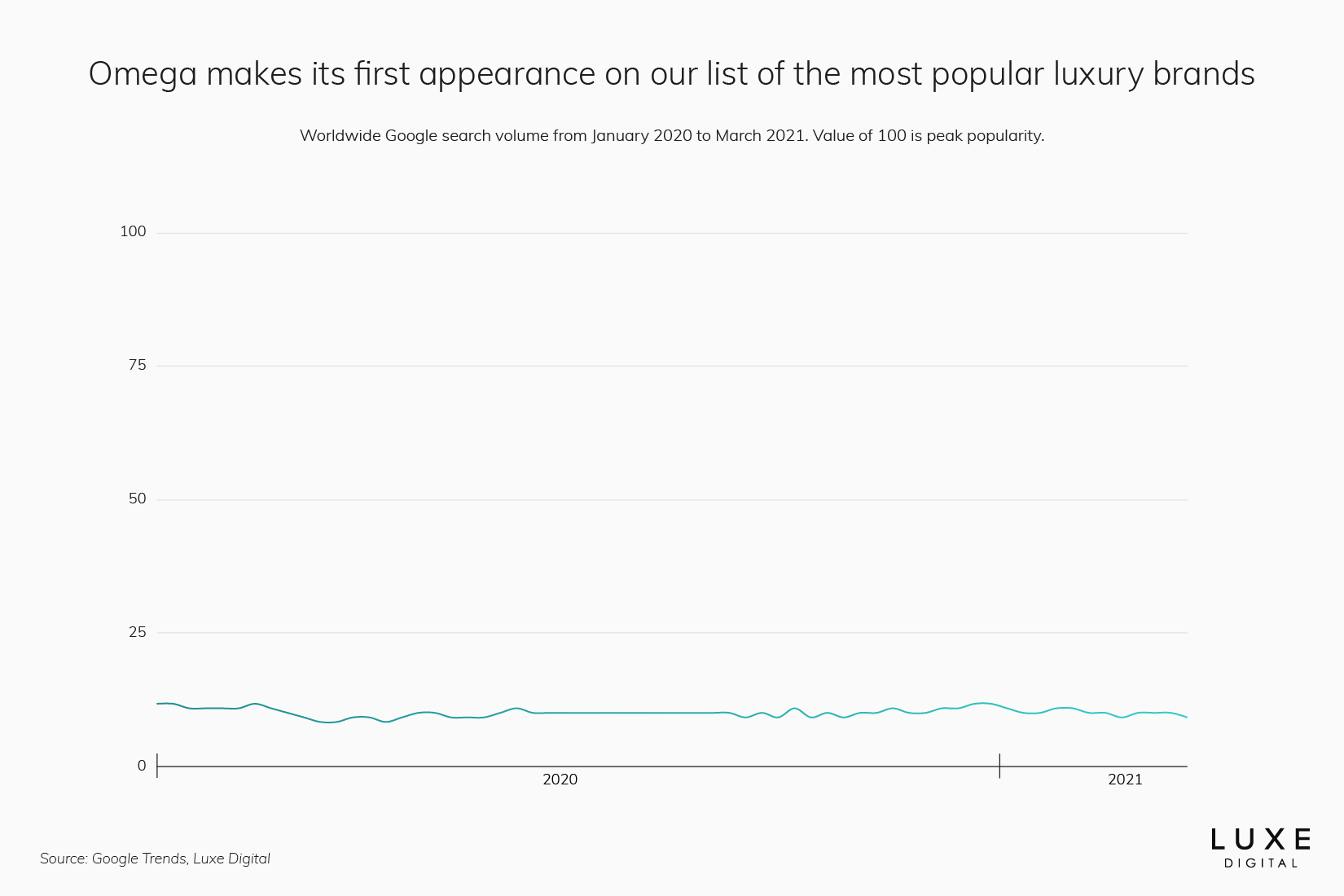This screenshot has width=1344, height=896.
Task: Click the x-axis tick at start of 2020
Action: pyautogui.click(x=157, y=766)
